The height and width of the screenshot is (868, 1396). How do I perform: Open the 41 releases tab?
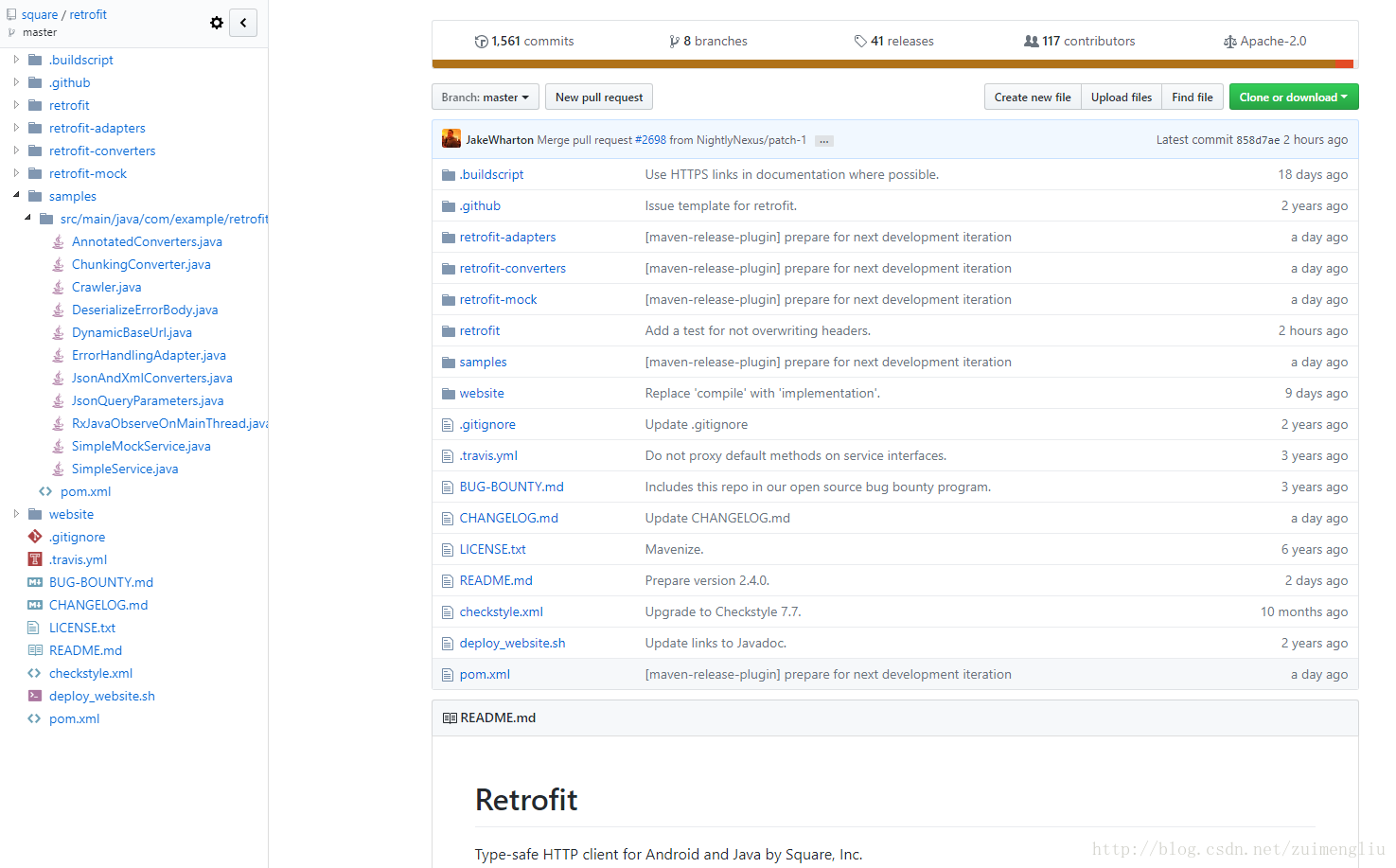[893, 42]
